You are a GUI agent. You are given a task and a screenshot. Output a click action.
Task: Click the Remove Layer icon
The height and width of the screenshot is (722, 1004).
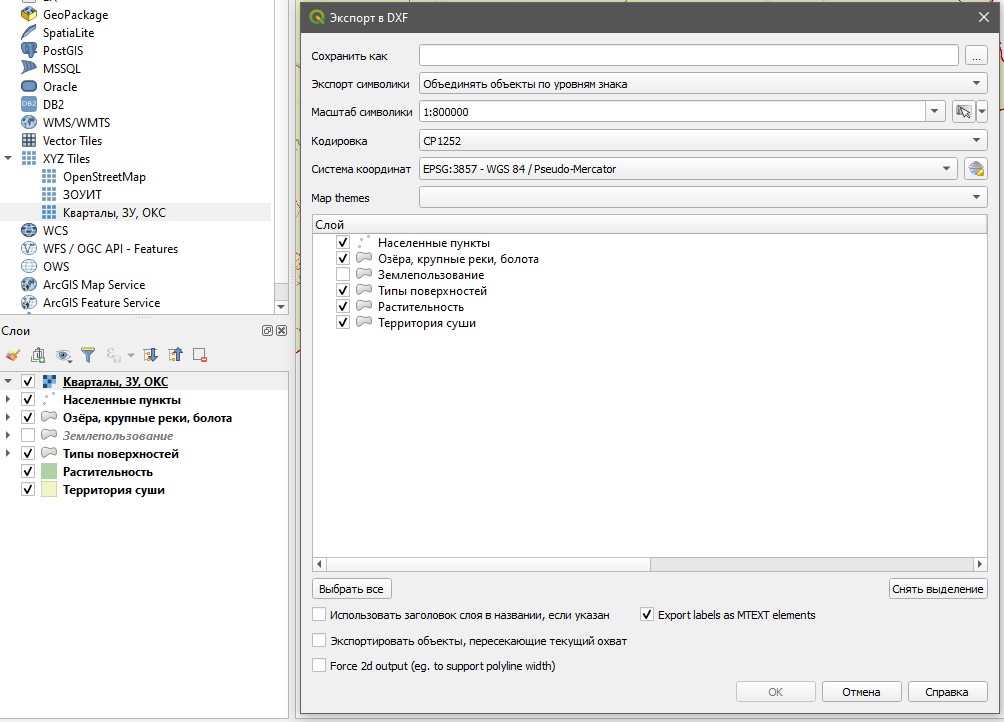[200, 354]
